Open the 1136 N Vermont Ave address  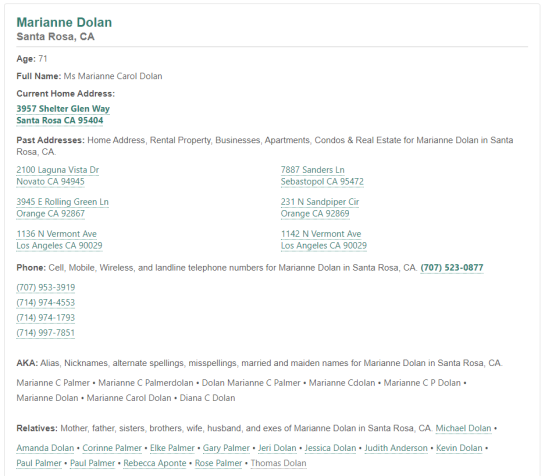coord(57,234)
